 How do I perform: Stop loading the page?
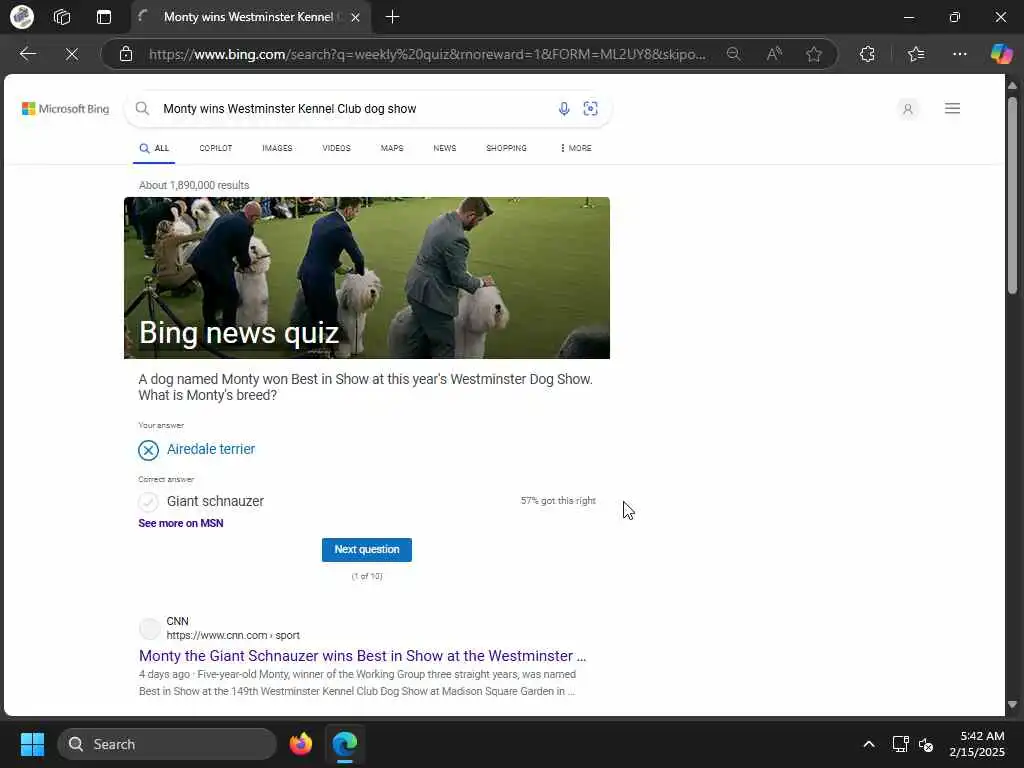point(72,54)
